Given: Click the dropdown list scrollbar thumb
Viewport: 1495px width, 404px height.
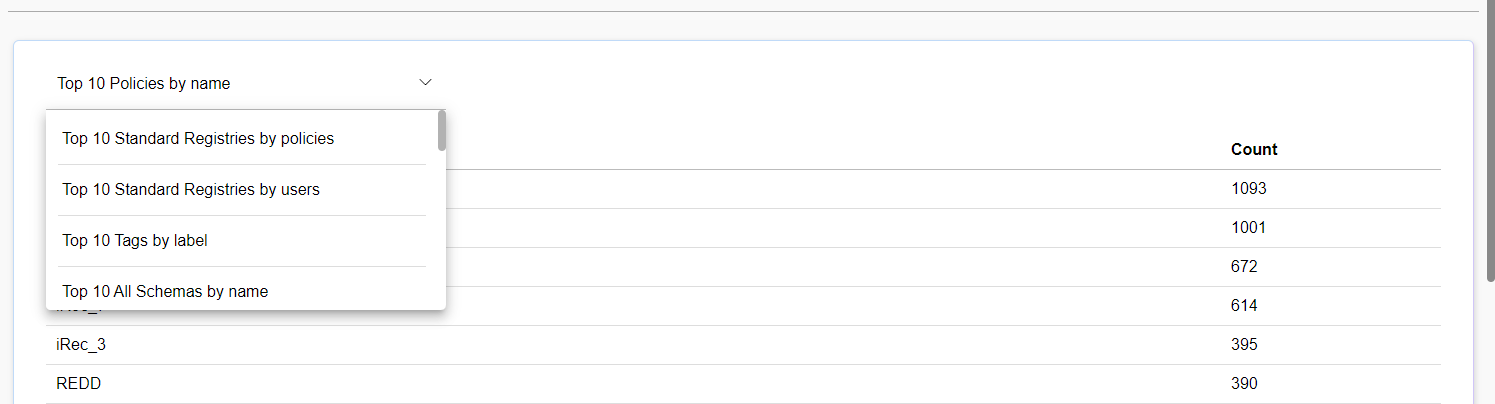Looking at the screenshot, I should pos(442,131).
